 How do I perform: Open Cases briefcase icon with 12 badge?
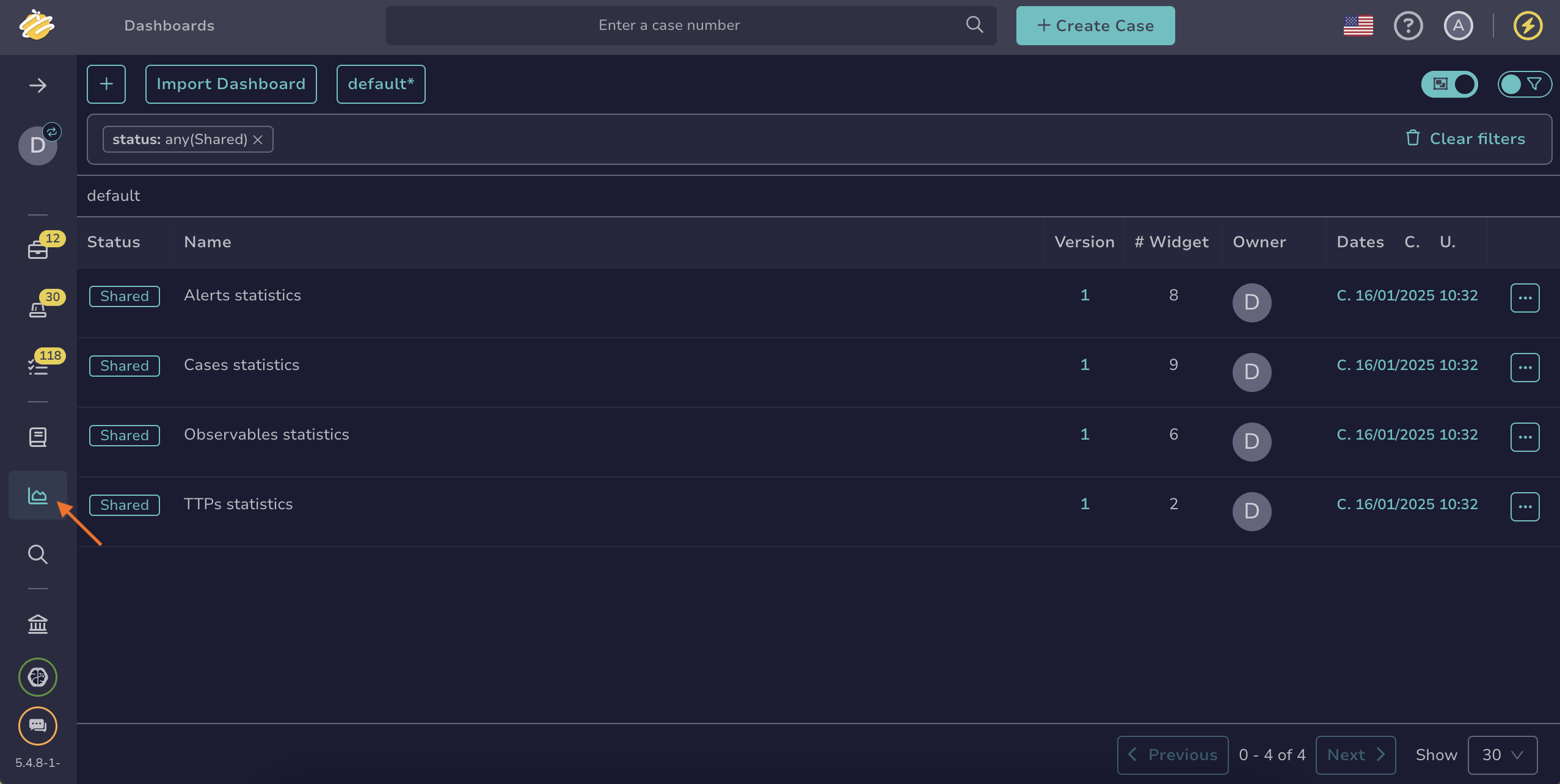38,250
